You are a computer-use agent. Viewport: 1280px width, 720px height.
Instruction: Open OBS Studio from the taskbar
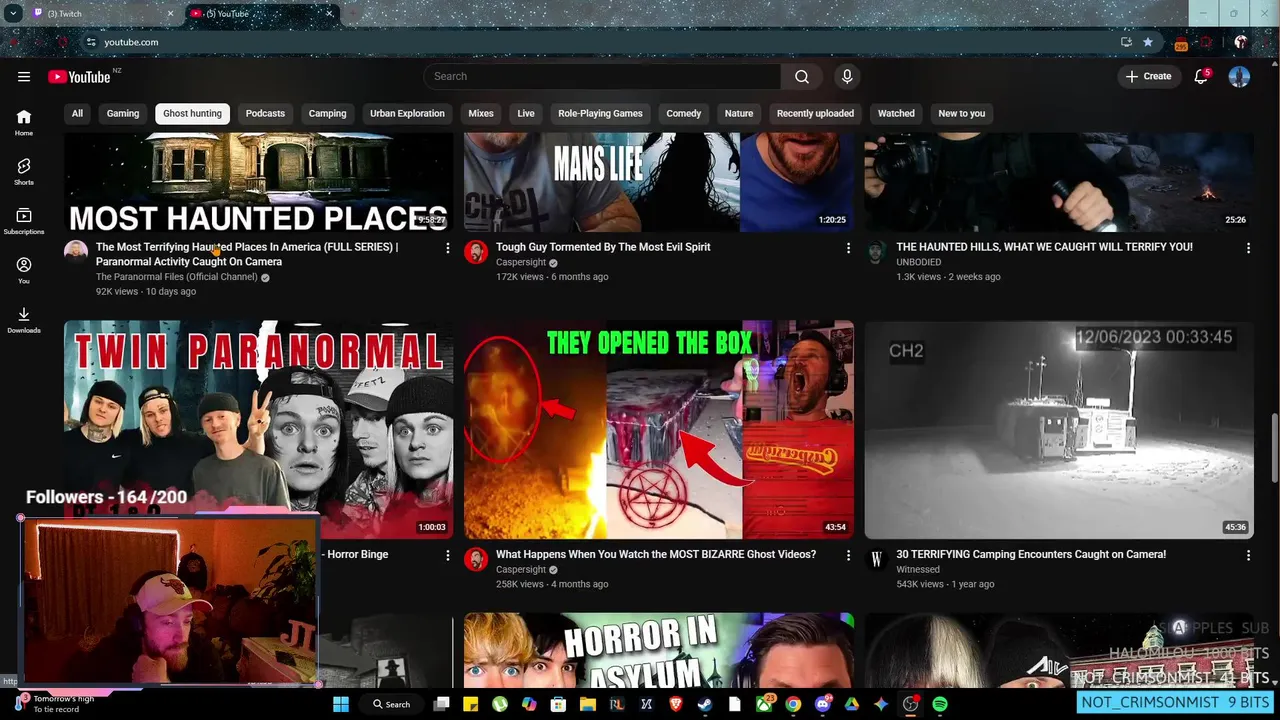[910, 704]
